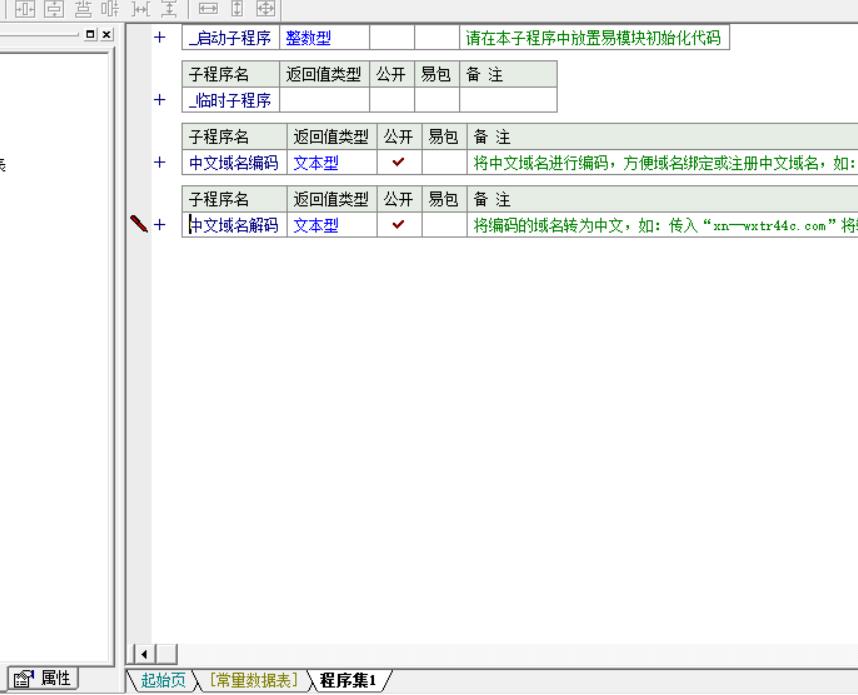This screenshot has height=695, width=858.
Task: Select the 中文域名解码 name cell
Action: (234, 224)
